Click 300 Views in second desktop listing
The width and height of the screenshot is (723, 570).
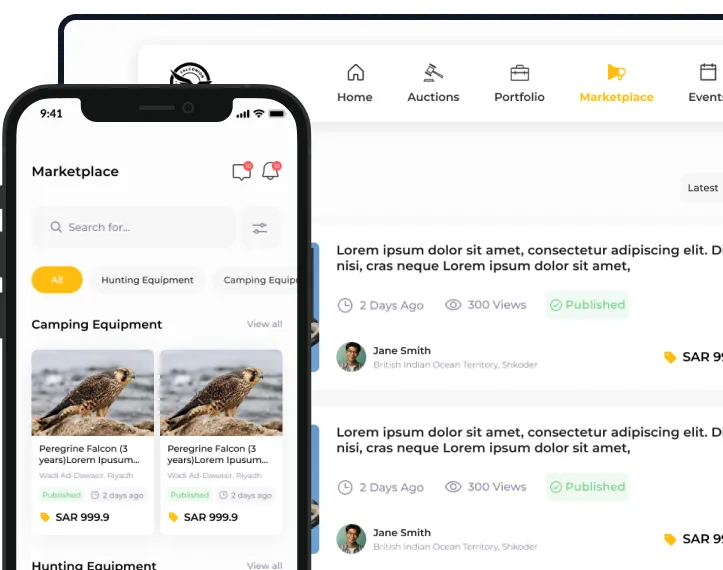click(x=497, y=487)
